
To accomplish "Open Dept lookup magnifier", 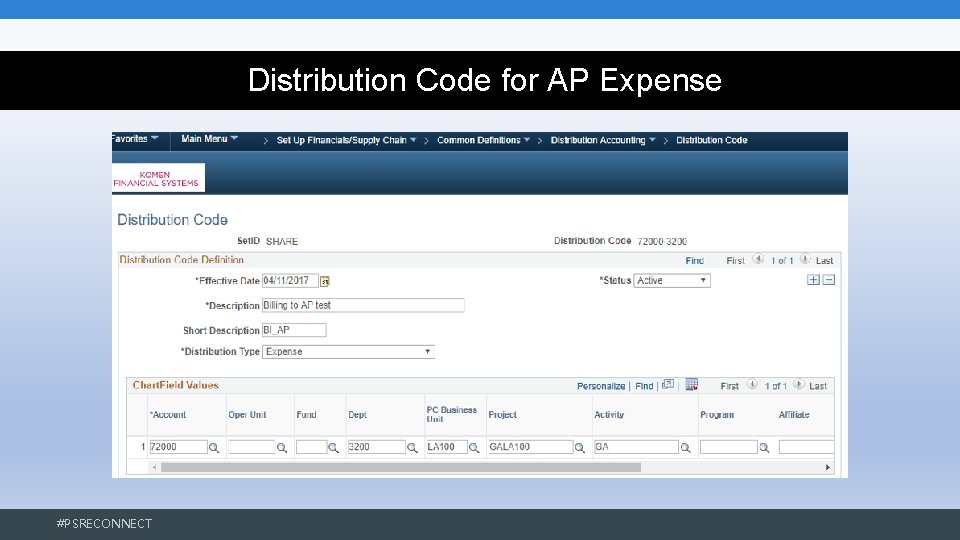I will point(412,448).
